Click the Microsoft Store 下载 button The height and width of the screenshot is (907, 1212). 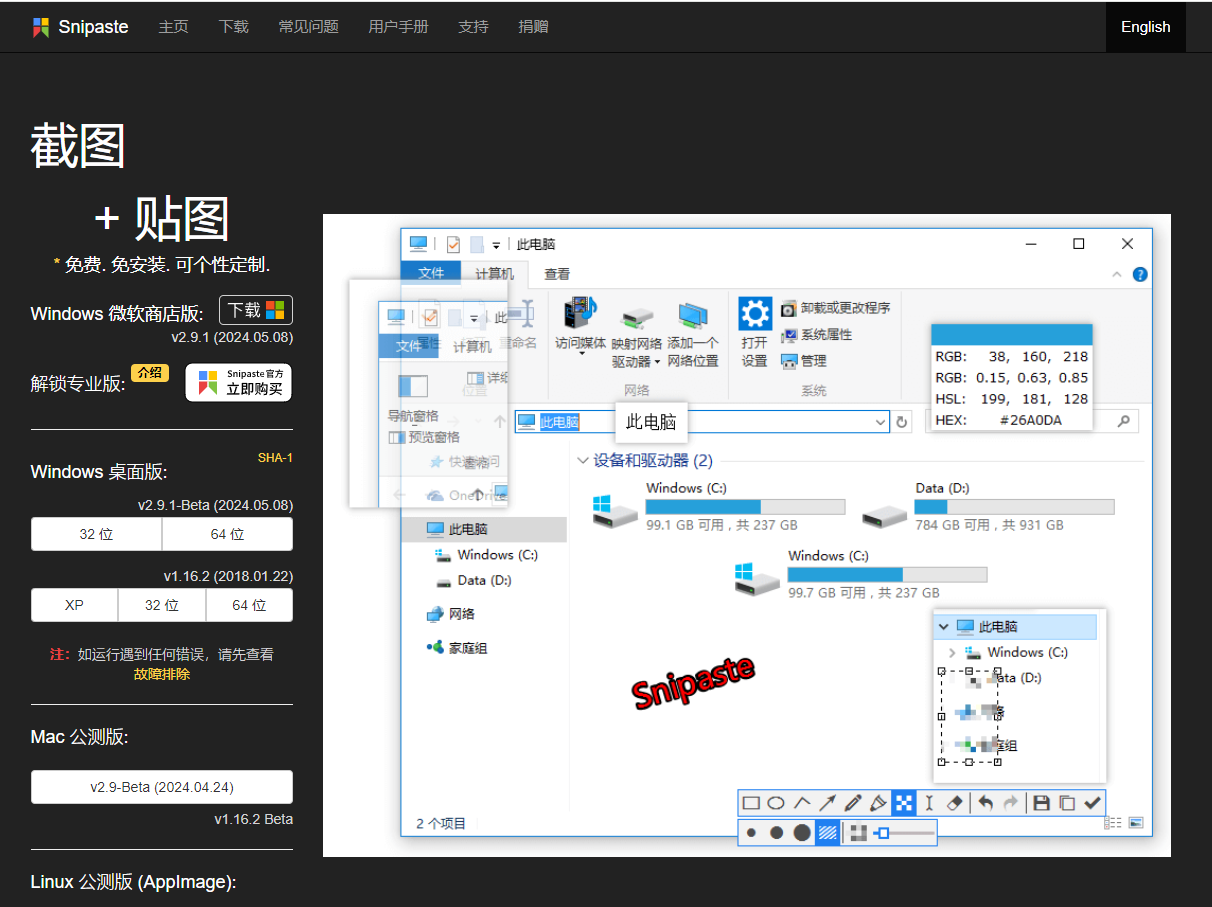(256, 310)
